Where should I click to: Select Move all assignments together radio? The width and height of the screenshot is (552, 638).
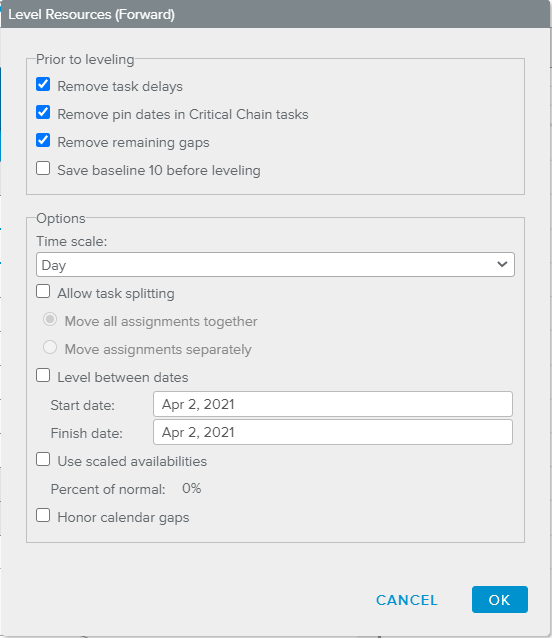pyautogui.click(x=50, y=319)
